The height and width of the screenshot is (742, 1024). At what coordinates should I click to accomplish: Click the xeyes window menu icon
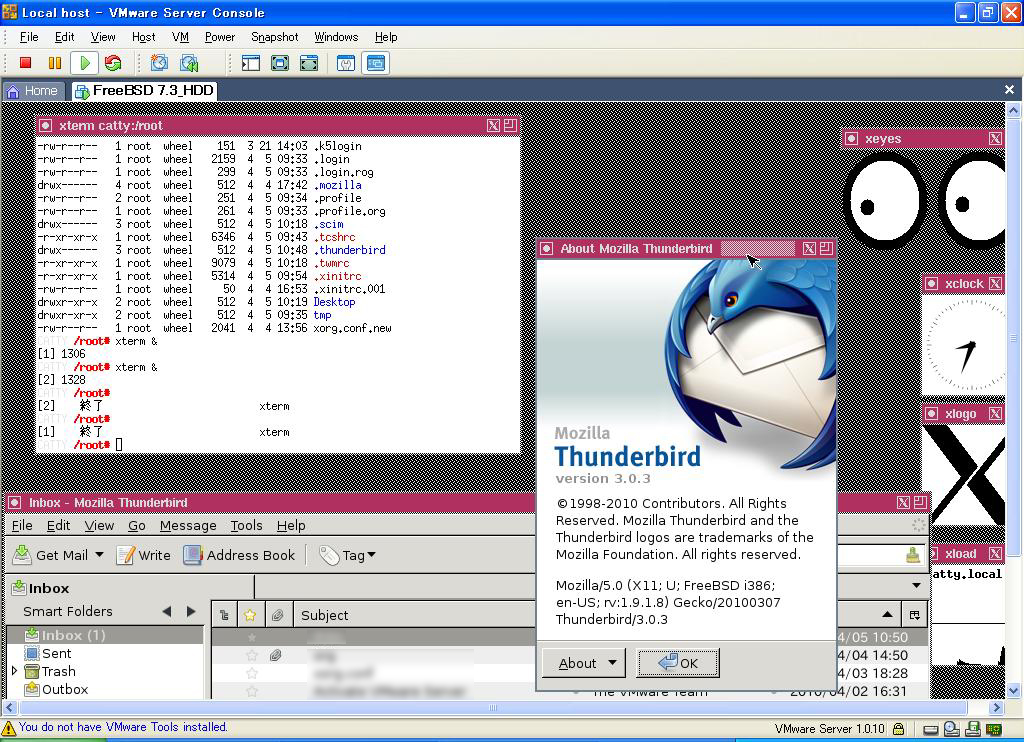852,138
